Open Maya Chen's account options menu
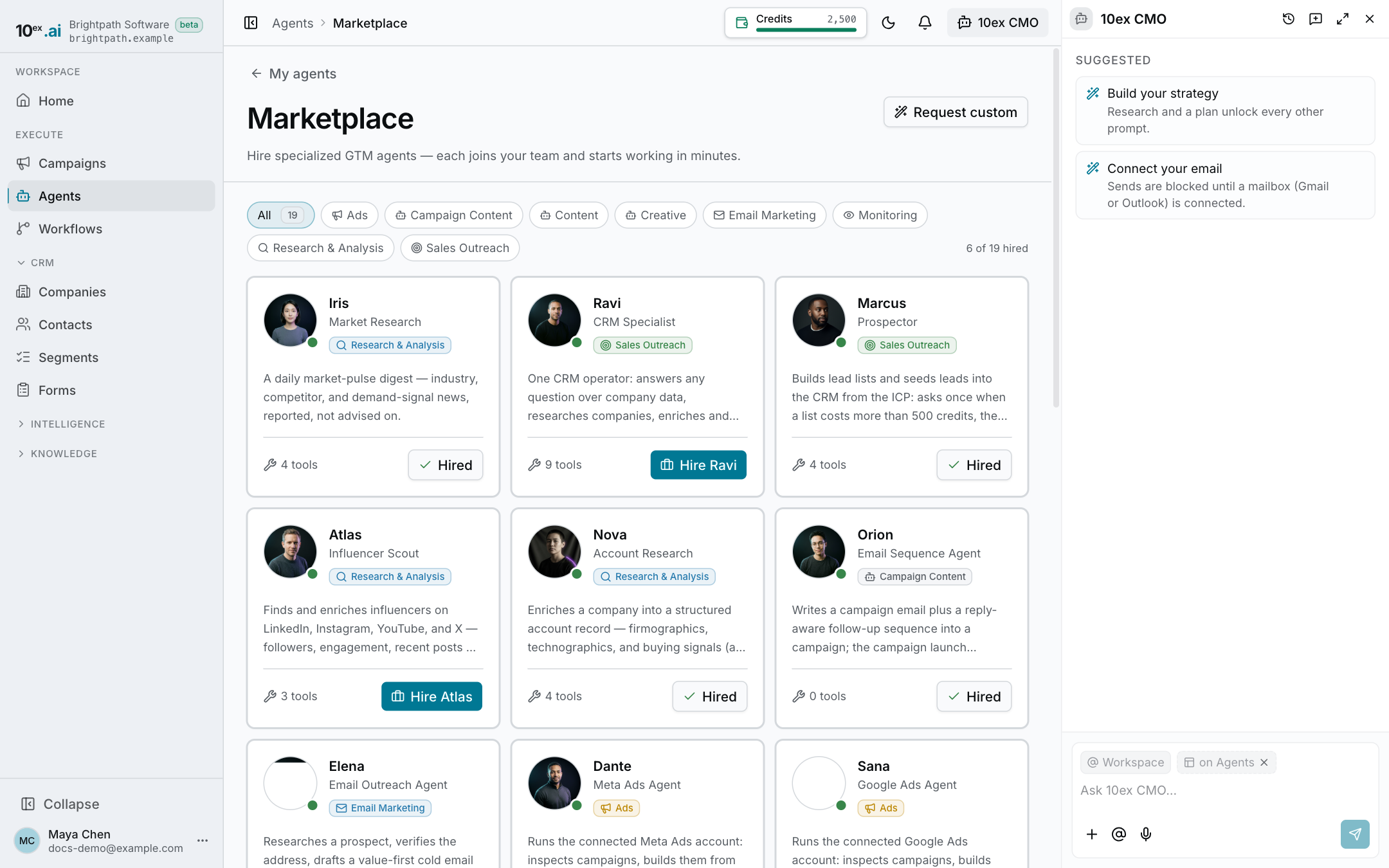Viewport: 1389px width, 868px height. pos(203,840)
